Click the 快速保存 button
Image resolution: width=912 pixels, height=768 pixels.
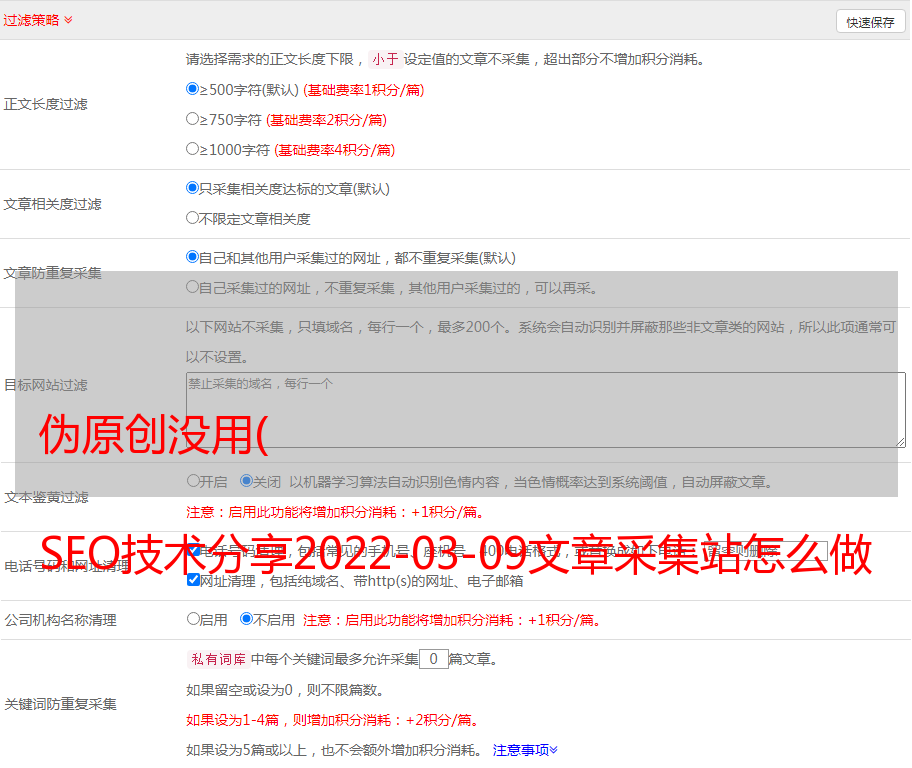(x=870, y=22)
